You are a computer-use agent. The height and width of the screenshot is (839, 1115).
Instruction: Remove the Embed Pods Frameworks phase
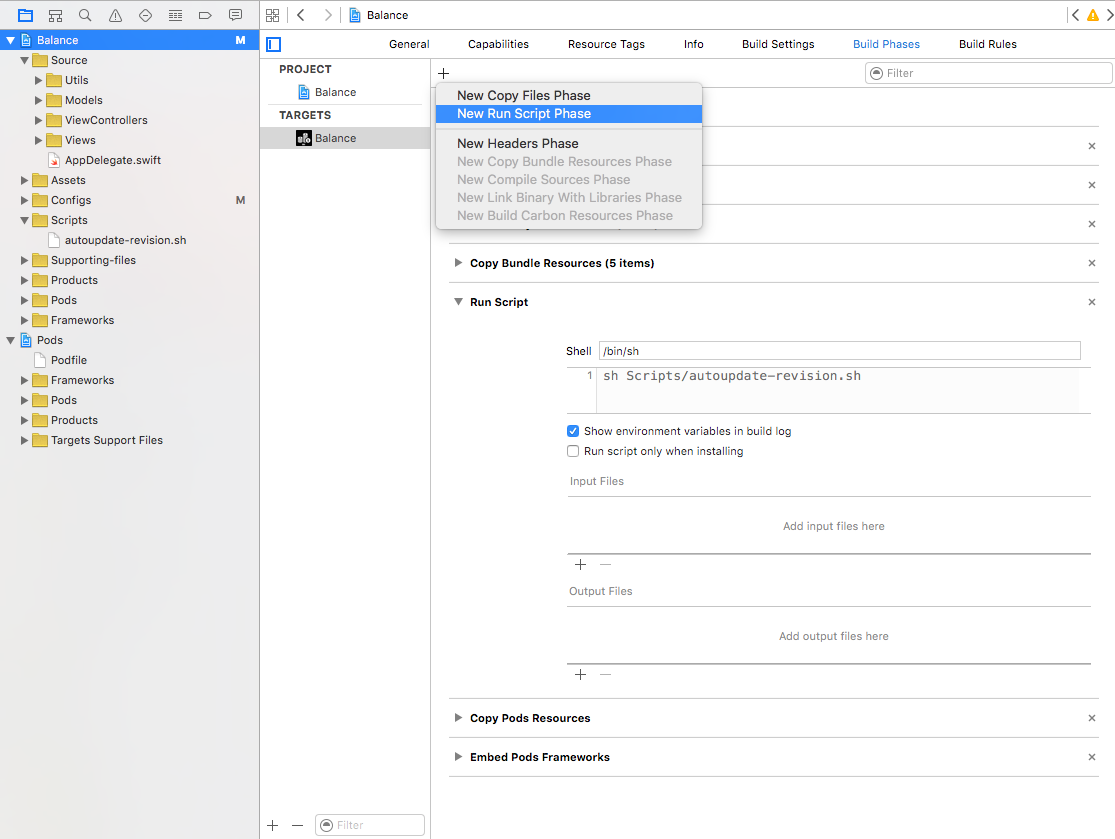coord(1092,757)
